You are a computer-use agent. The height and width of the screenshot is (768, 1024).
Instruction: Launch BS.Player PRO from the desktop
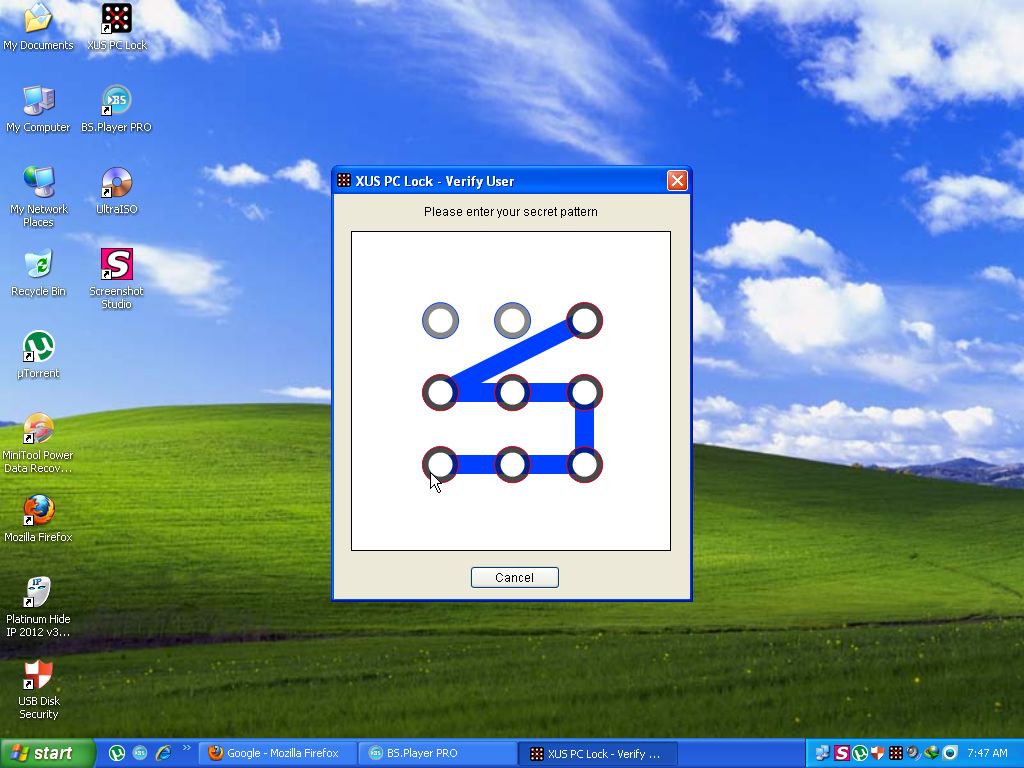[x=117, y=101]
